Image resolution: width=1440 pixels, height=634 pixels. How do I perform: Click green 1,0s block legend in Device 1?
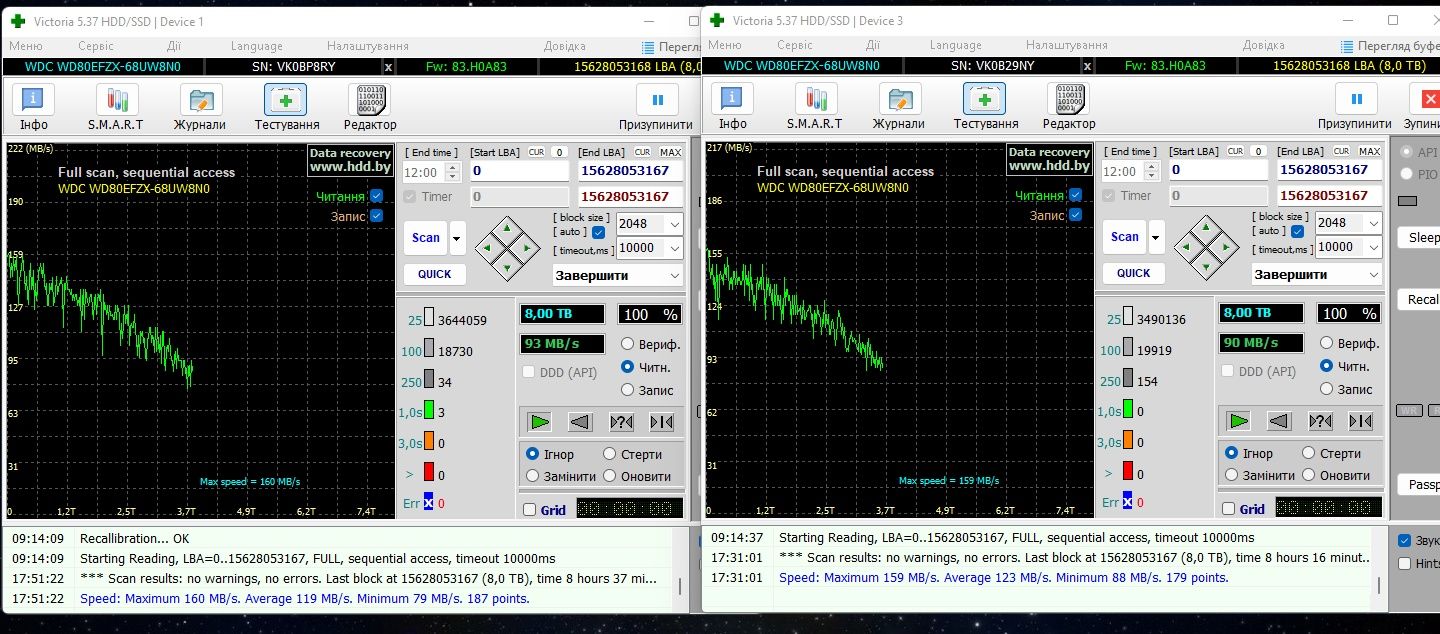coord(428,412)
